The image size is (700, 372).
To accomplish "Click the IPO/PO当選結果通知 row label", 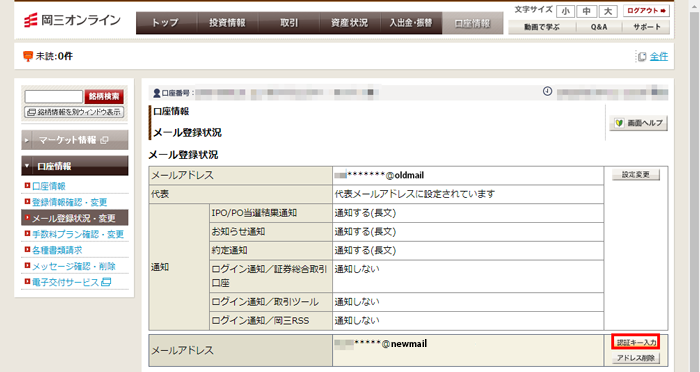I will click(254, 213).
